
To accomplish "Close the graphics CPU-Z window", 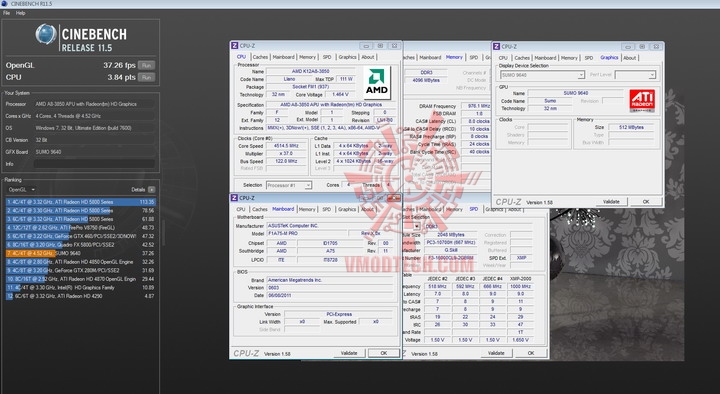I will point(656,47).
